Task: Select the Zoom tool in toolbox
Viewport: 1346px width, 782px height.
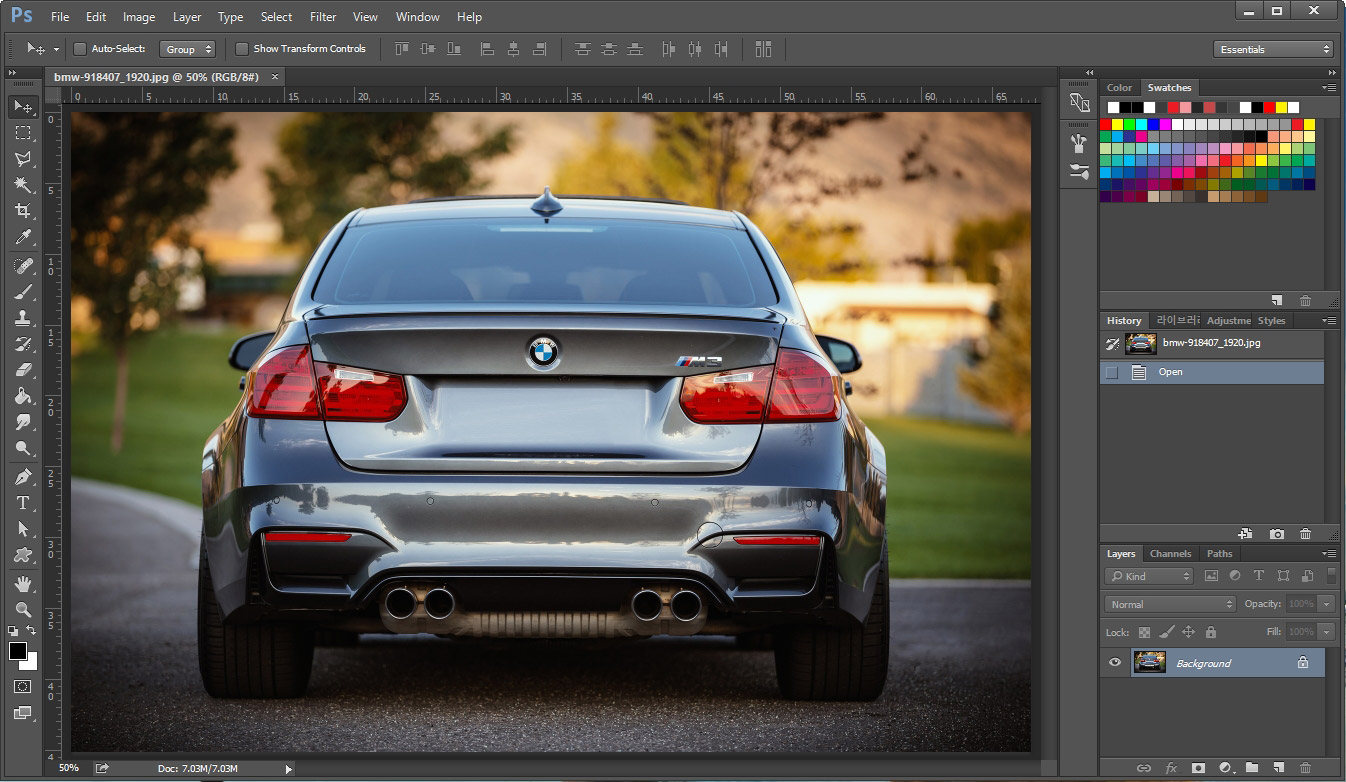Action: tap(23, 609)
